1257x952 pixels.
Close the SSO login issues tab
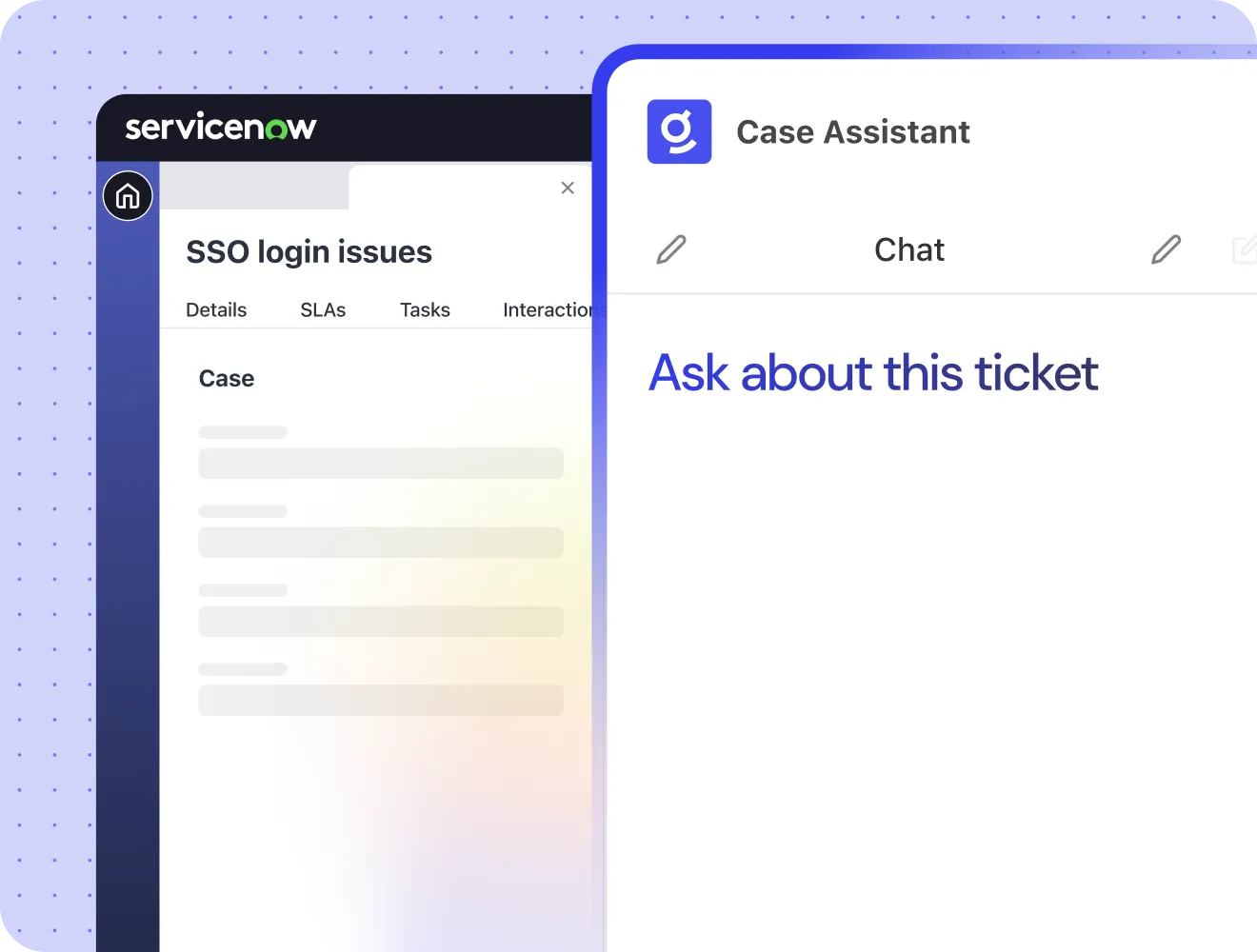568,188
